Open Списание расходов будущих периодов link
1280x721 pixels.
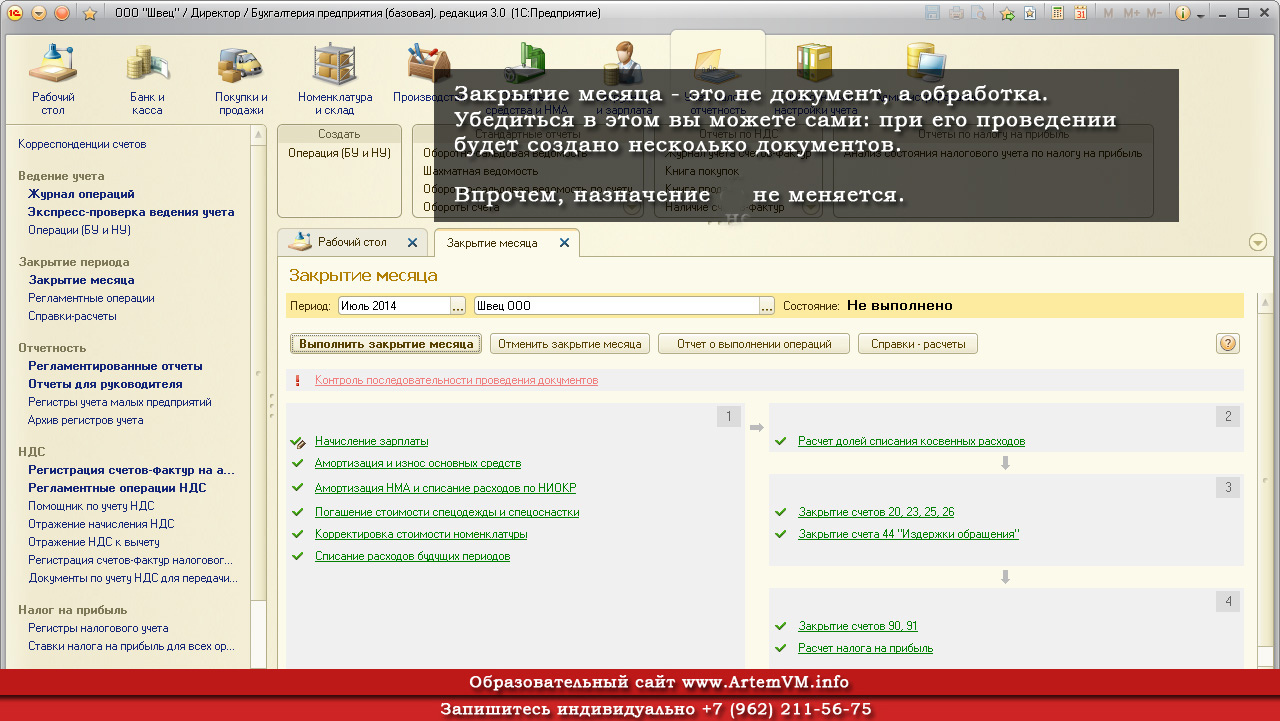412,556
